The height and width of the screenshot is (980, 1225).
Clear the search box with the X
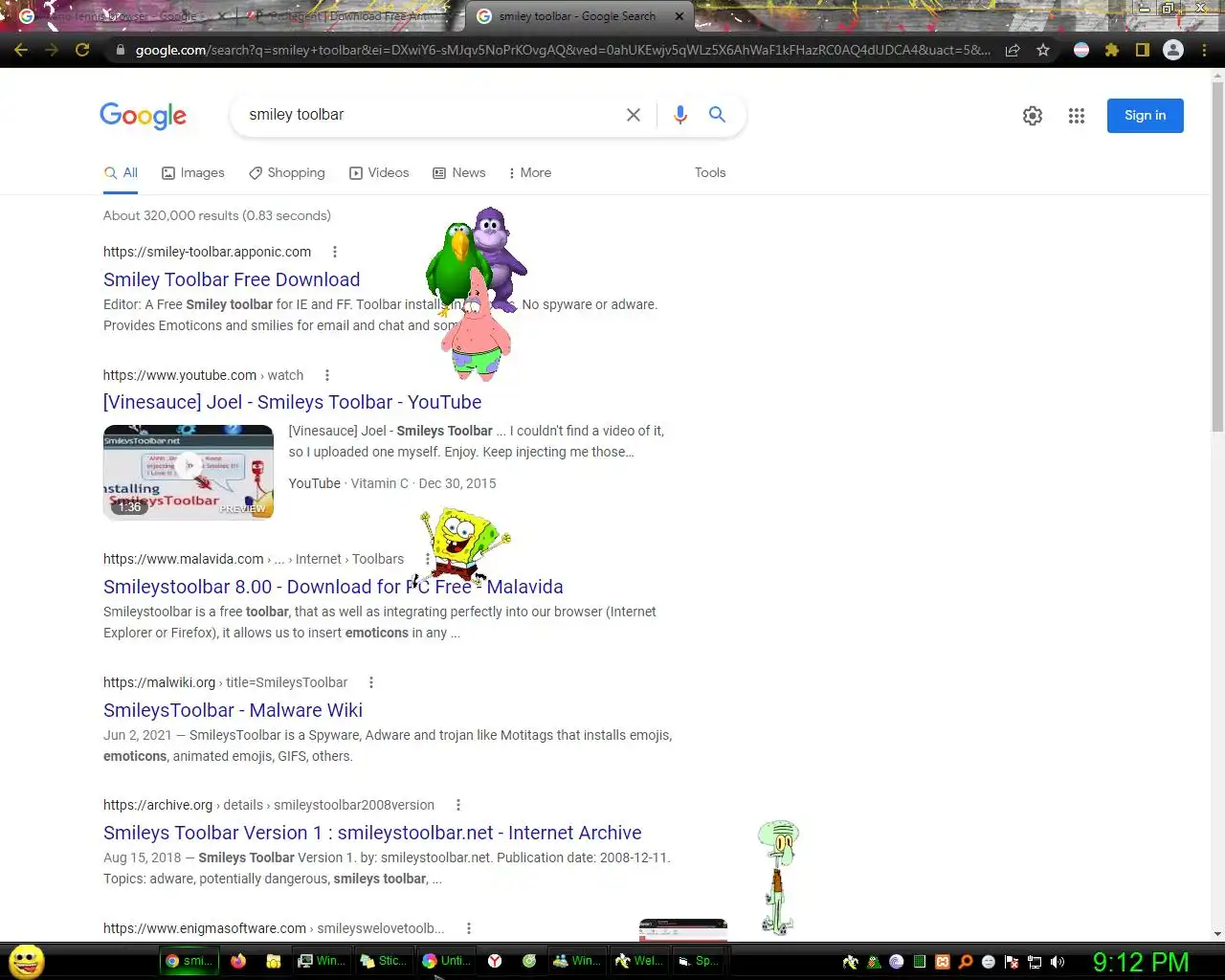(634, 115)
